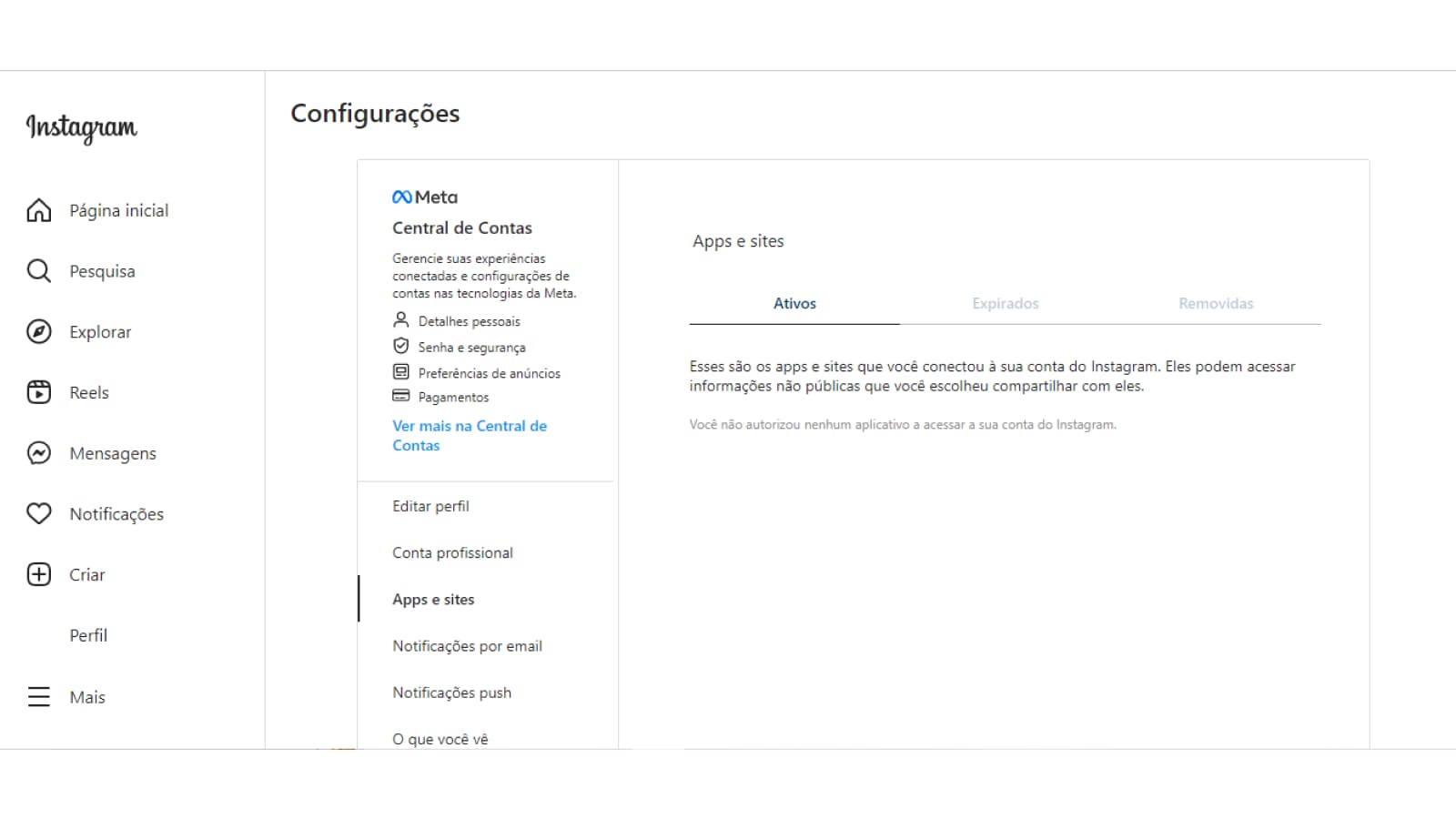Select Conta profissional in settings menu

point(452,552)
